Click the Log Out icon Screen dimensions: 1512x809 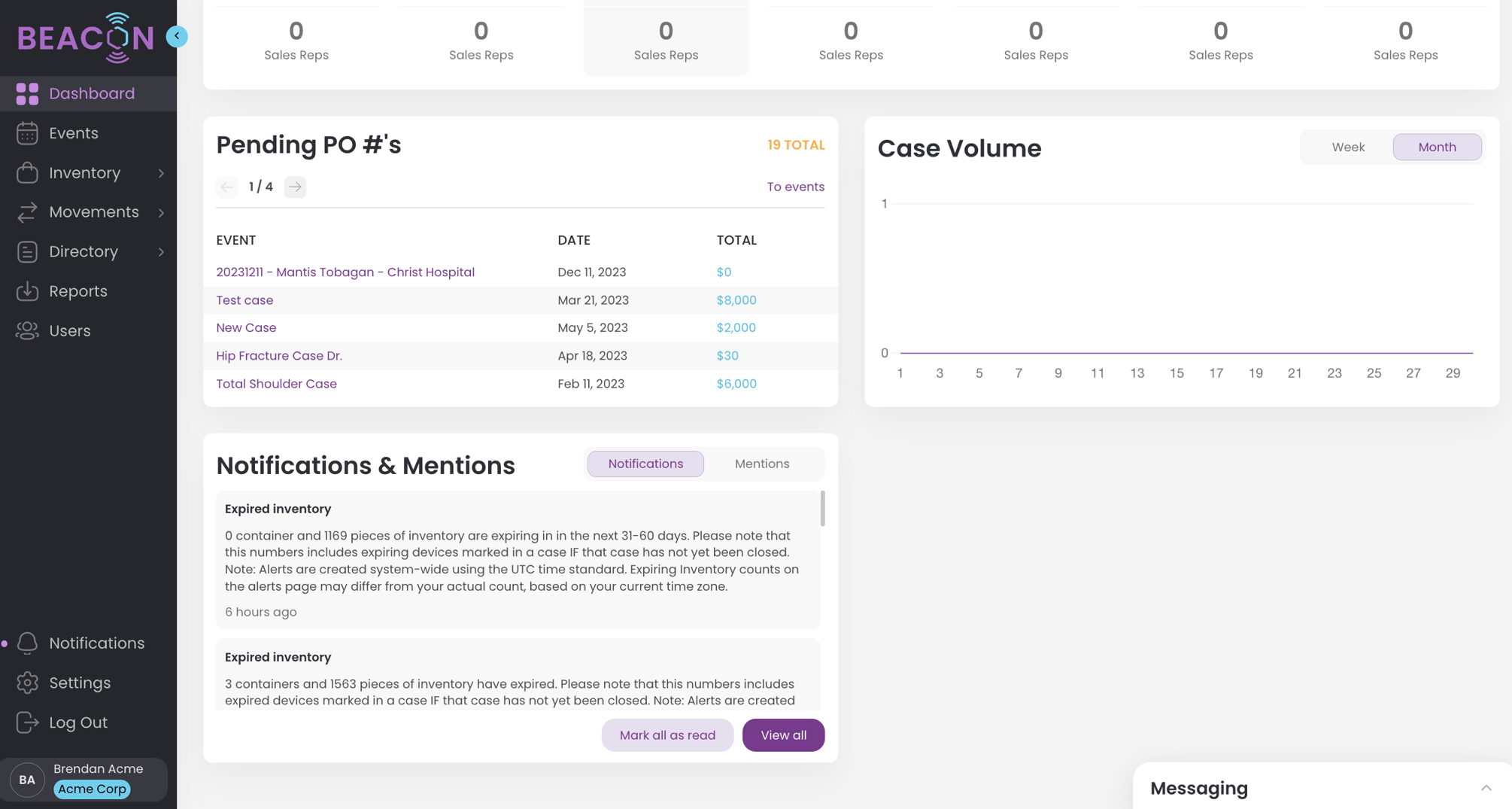coord(28,722)
